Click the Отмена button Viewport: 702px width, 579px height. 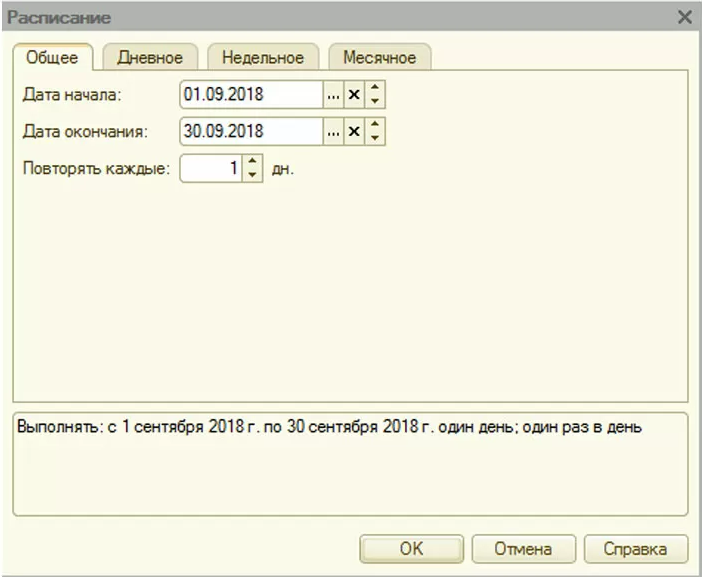tap(523, 549)
